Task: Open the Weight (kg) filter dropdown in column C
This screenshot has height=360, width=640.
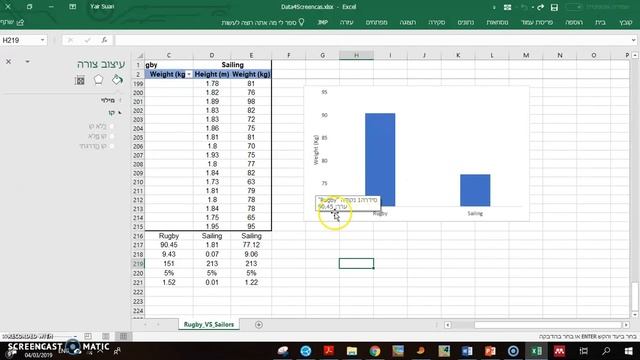Action: [189, 74]
